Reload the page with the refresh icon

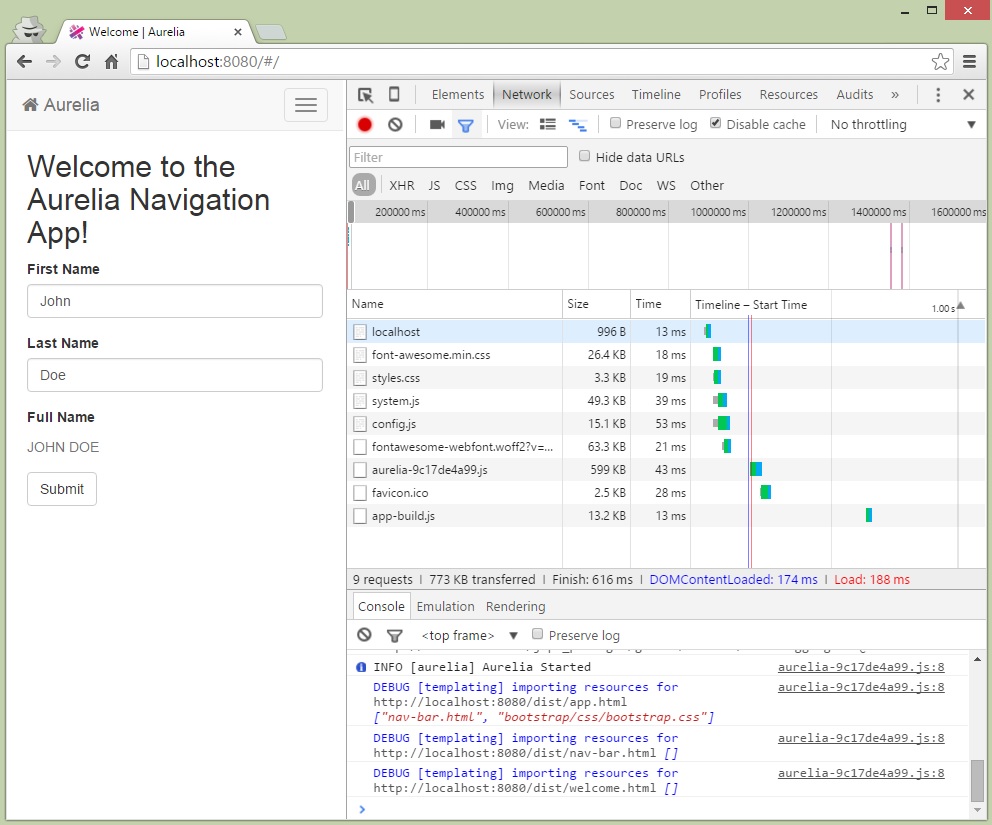point(82,61)
